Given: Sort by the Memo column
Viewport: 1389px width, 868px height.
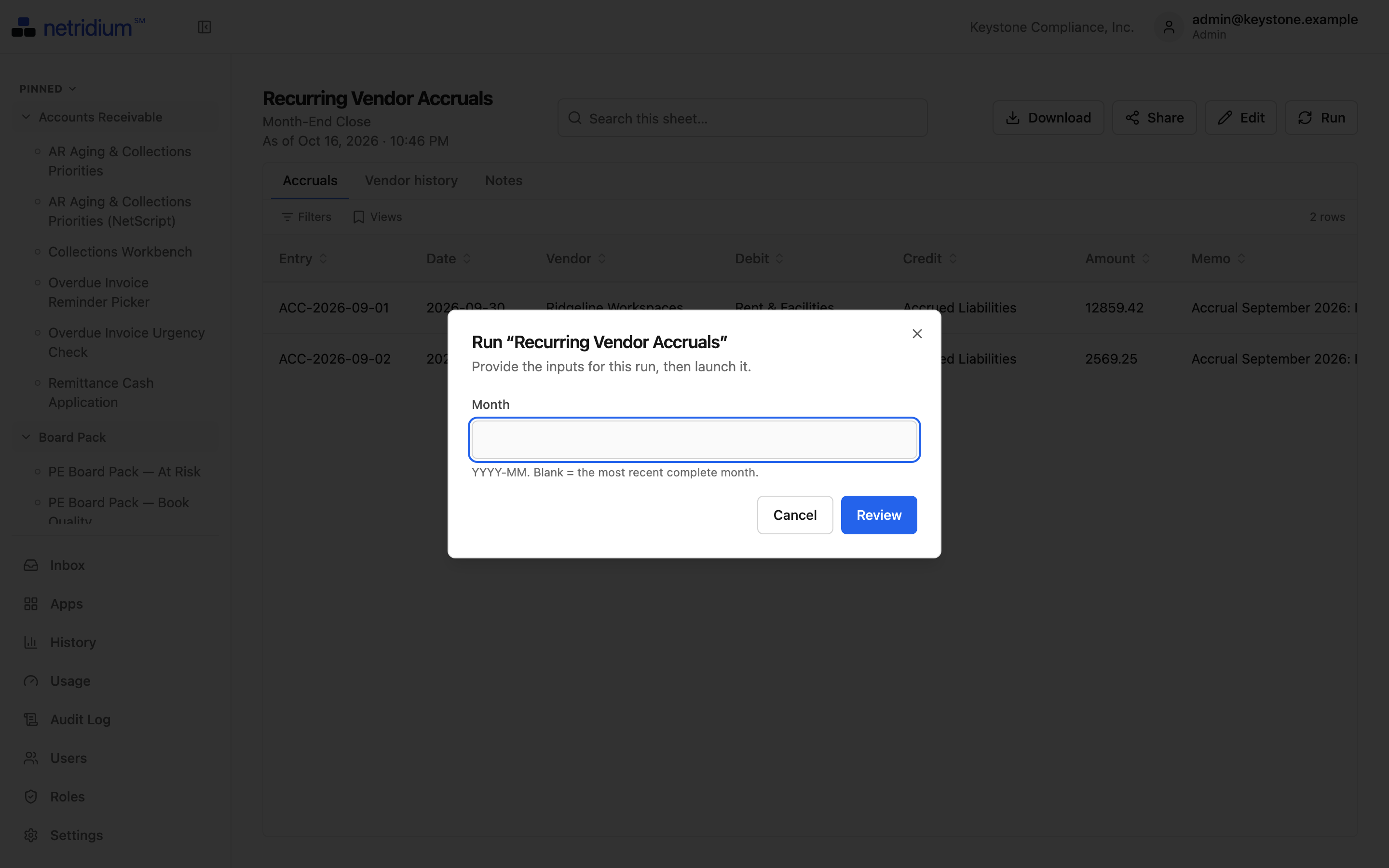Looking at the screenshot, I should (1218, 259).
